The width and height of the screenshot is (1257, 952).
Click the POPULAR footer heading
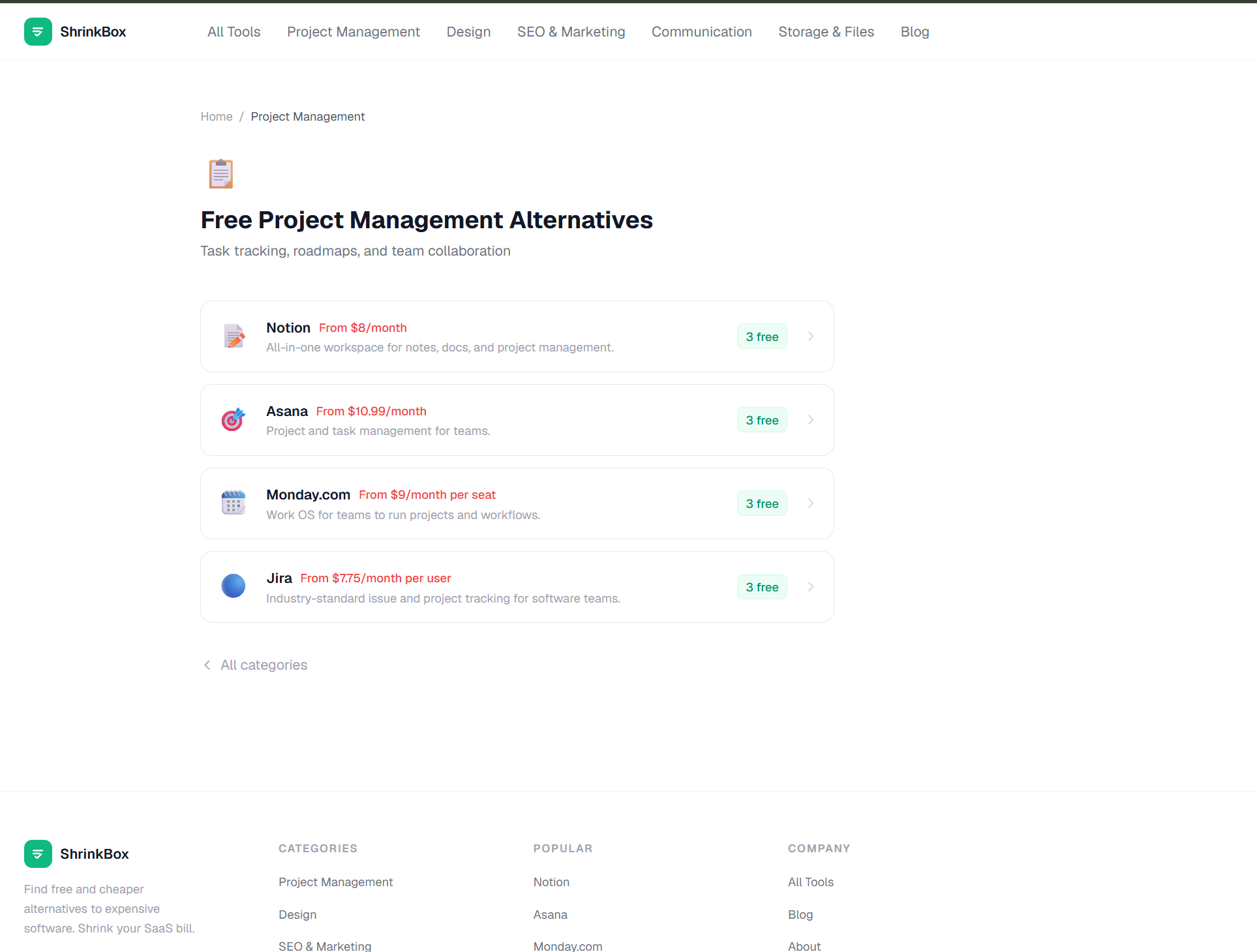(x=563, y=848)
